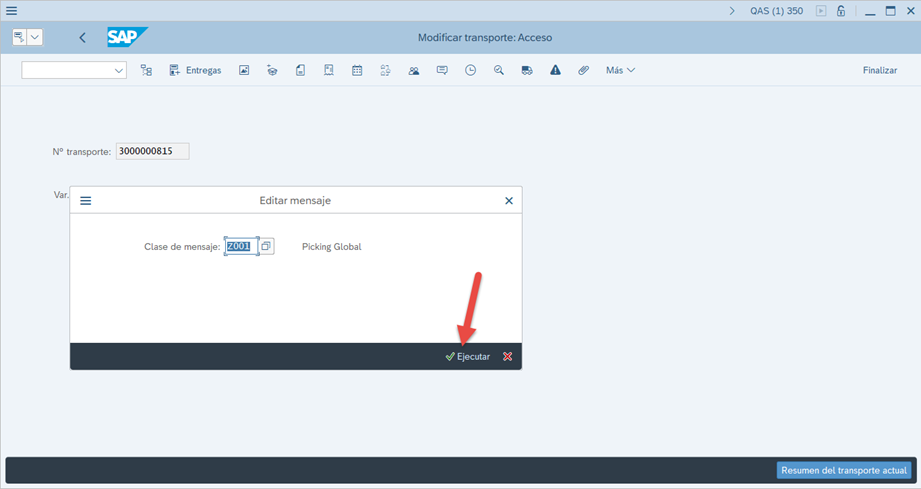Open the dropdown arrow beside SAP back button

coord(36,37)
